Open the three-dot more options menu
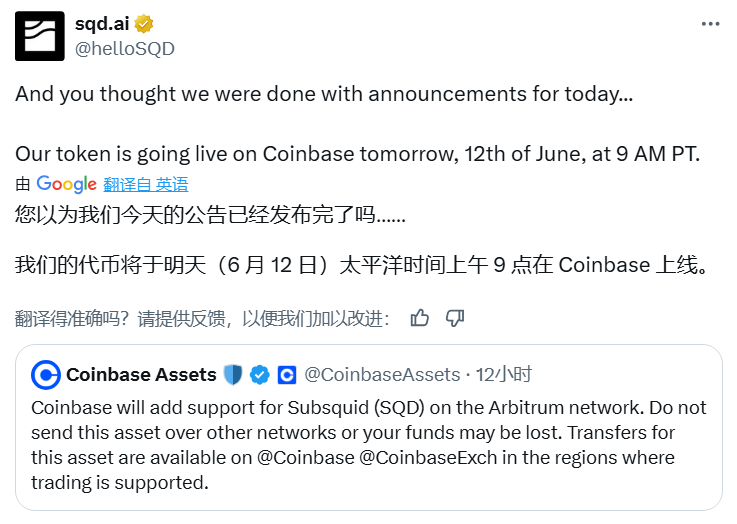This screenshot has width=737, height=524. pyautogui.click(x=710, y=24)
